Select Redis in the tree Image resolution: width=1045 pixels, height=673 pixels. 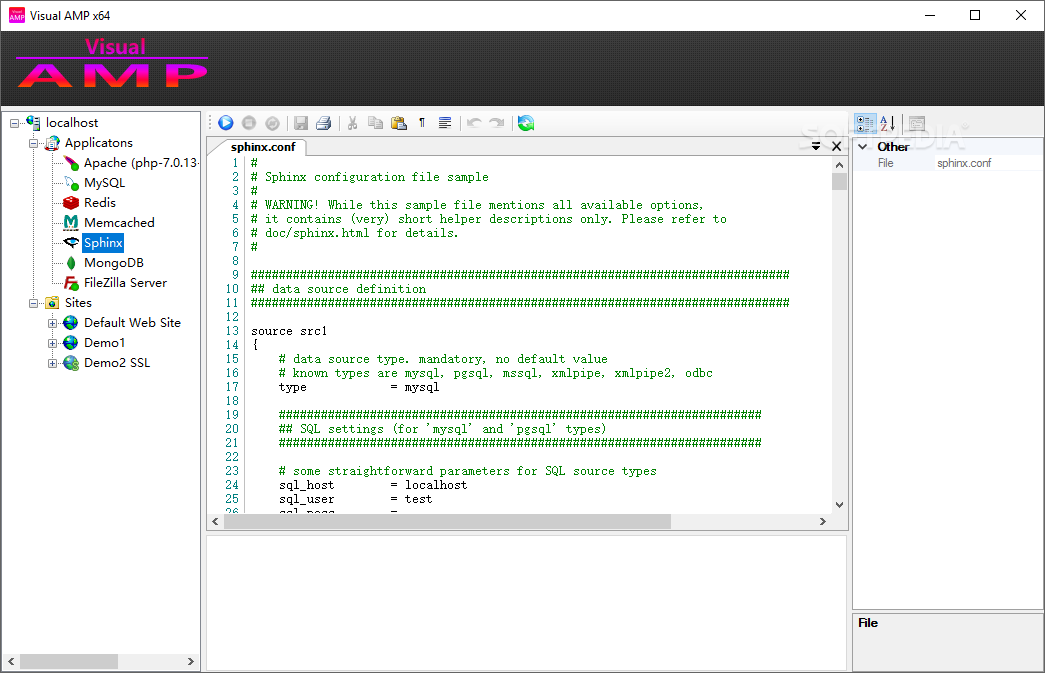coord(99,203)
